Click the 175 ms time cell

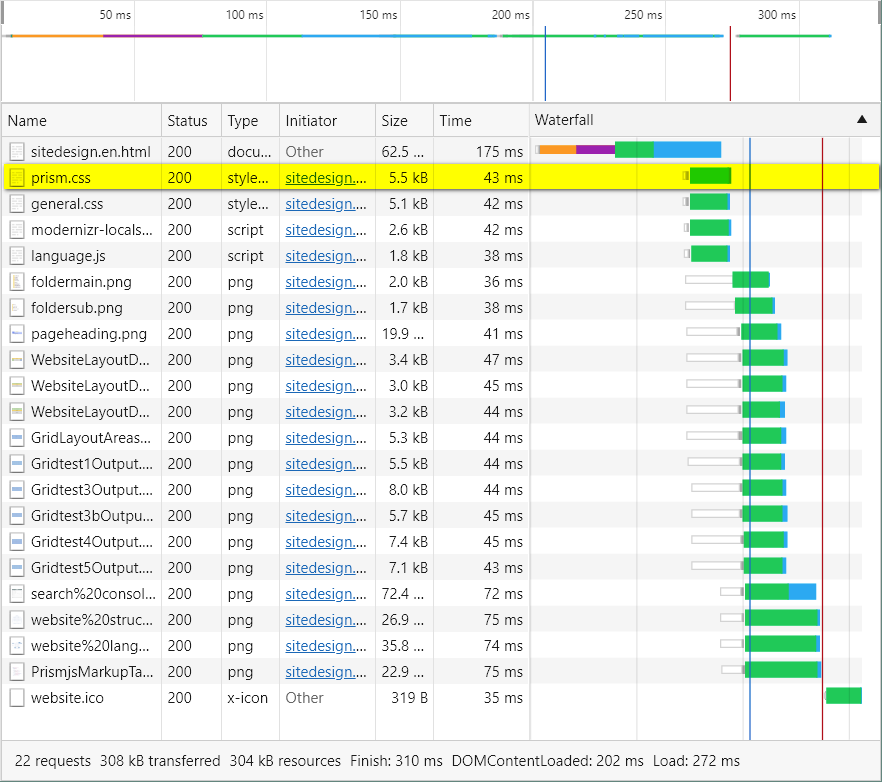[499, 152]
